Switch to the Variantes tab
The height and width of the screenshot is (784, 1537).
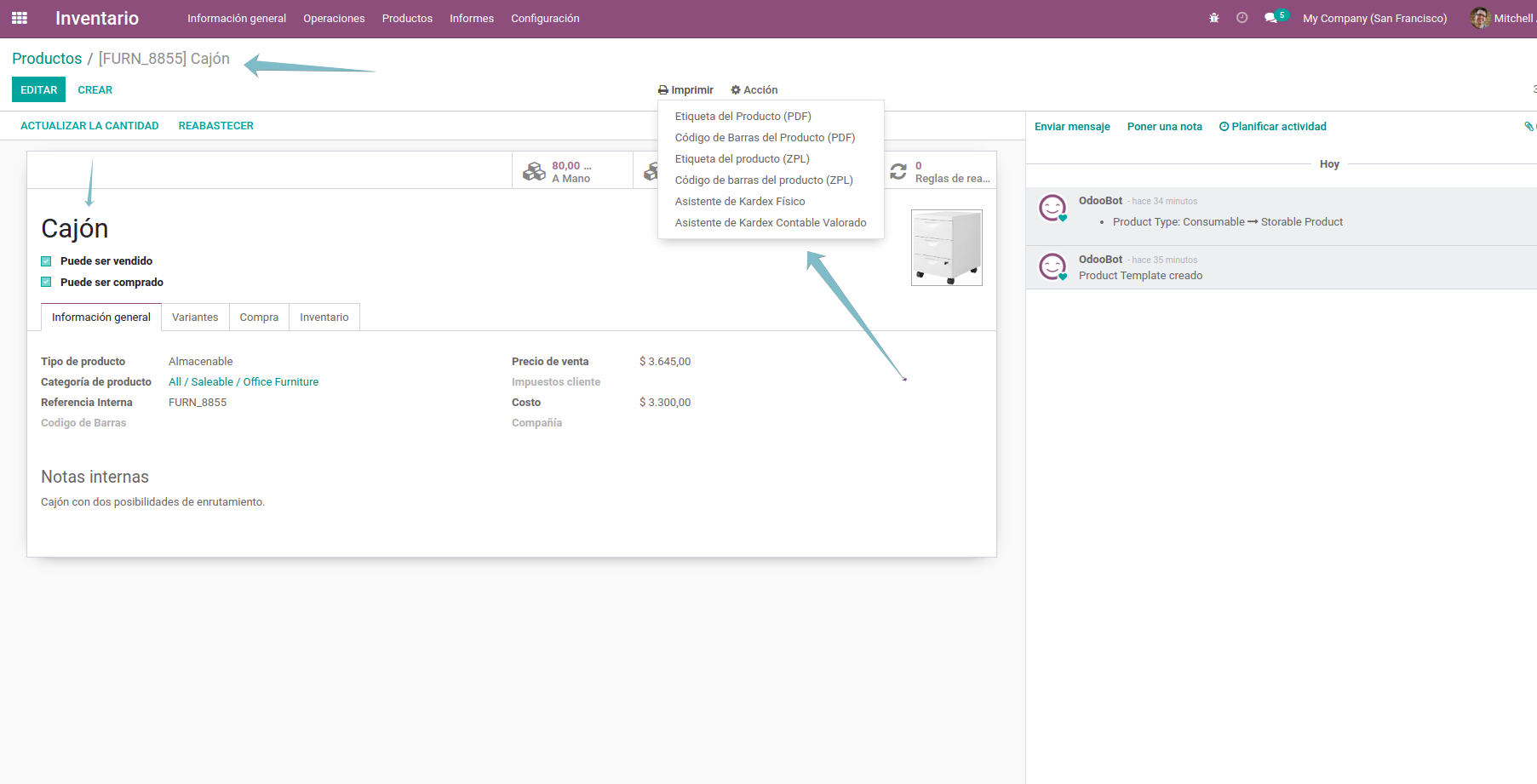point(195,318)
